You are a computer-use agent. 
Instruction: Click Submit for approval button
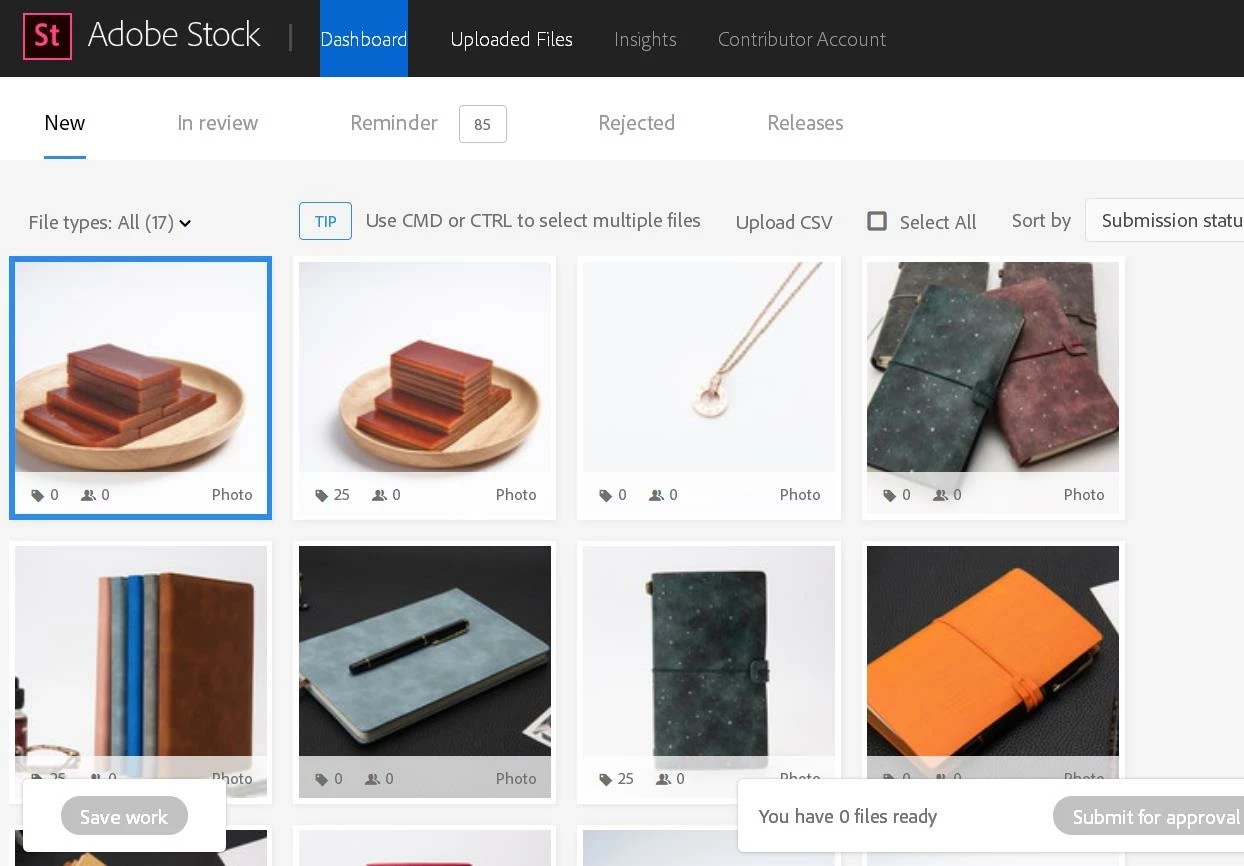(1150, 817)
